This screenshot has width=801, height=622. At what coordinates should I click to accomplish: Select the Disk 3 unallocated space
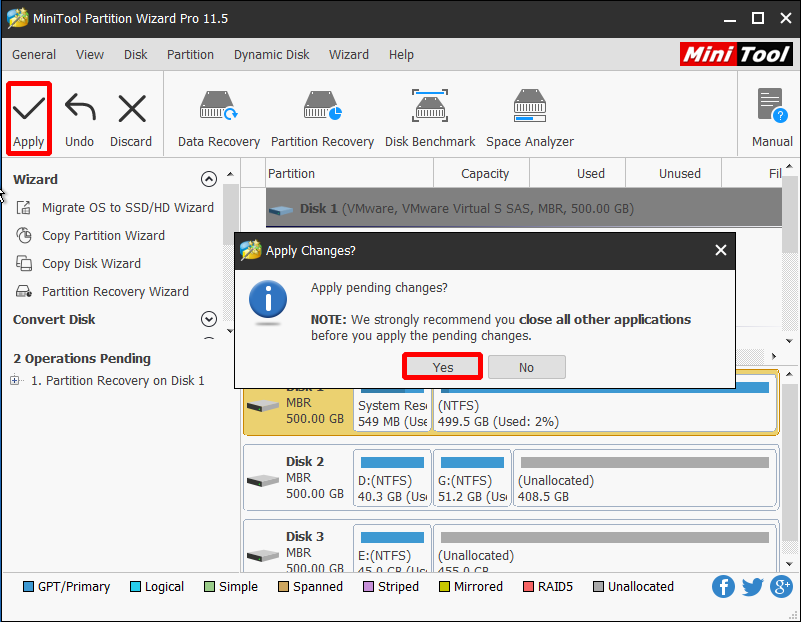coord(605,548)
